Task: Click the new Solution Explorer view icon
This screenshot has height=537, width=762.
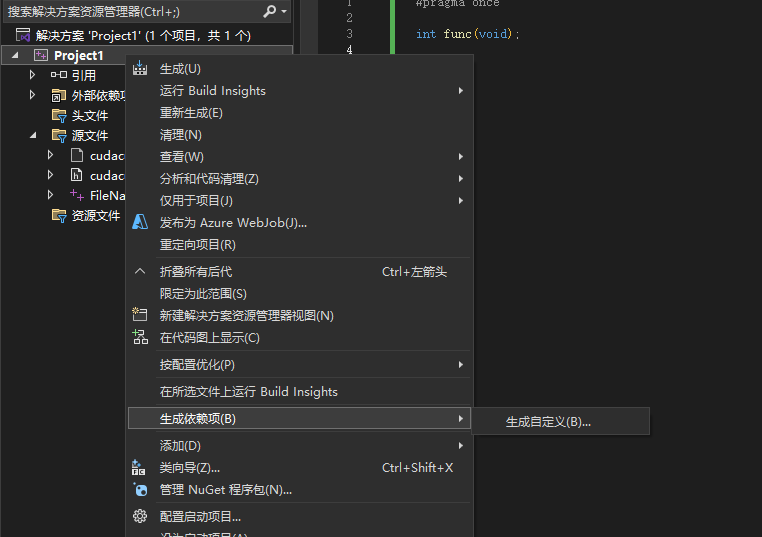Action: [140, 315]
